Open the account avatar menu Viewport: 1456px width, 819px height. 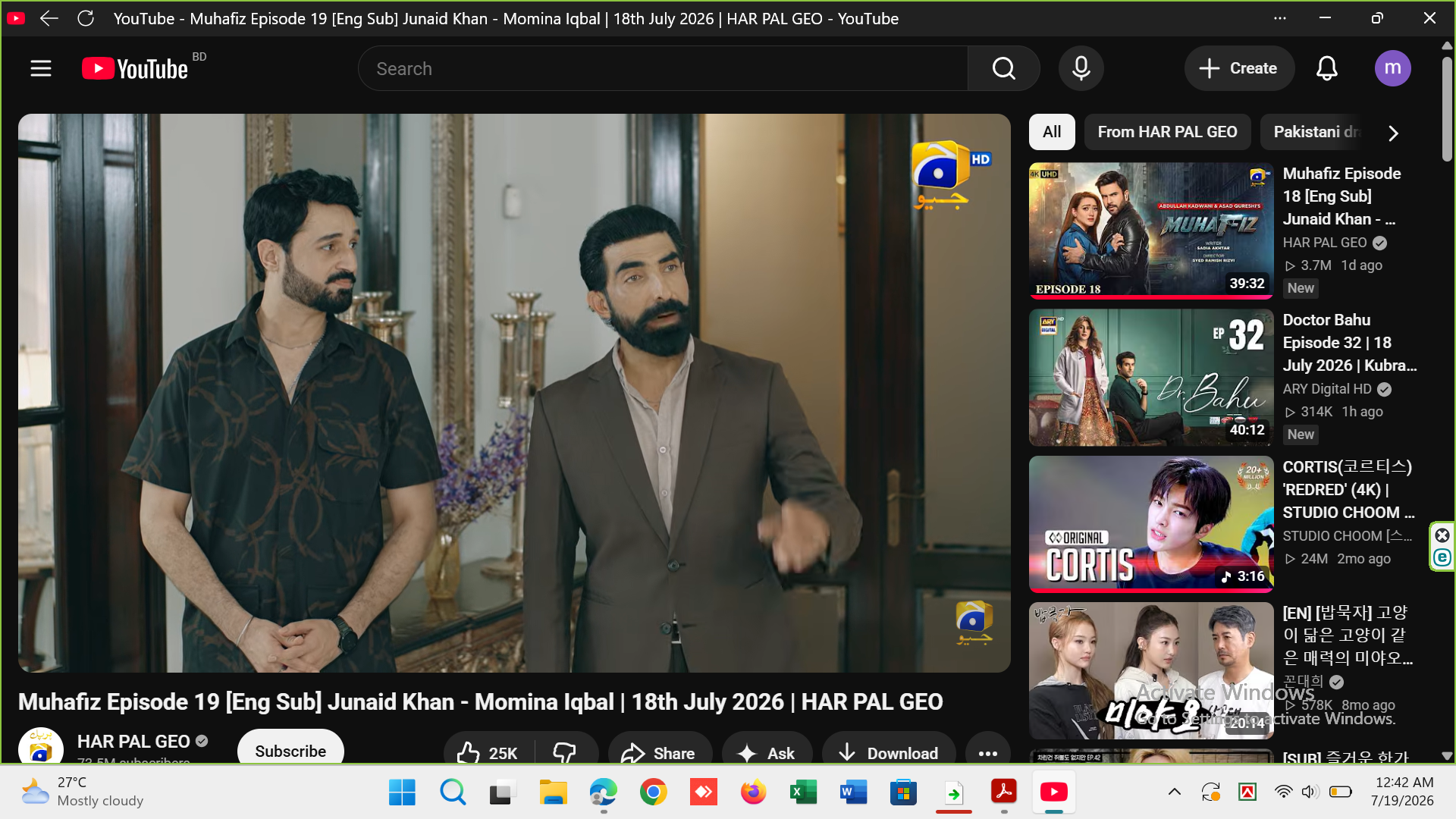[x=1393, y=68]
